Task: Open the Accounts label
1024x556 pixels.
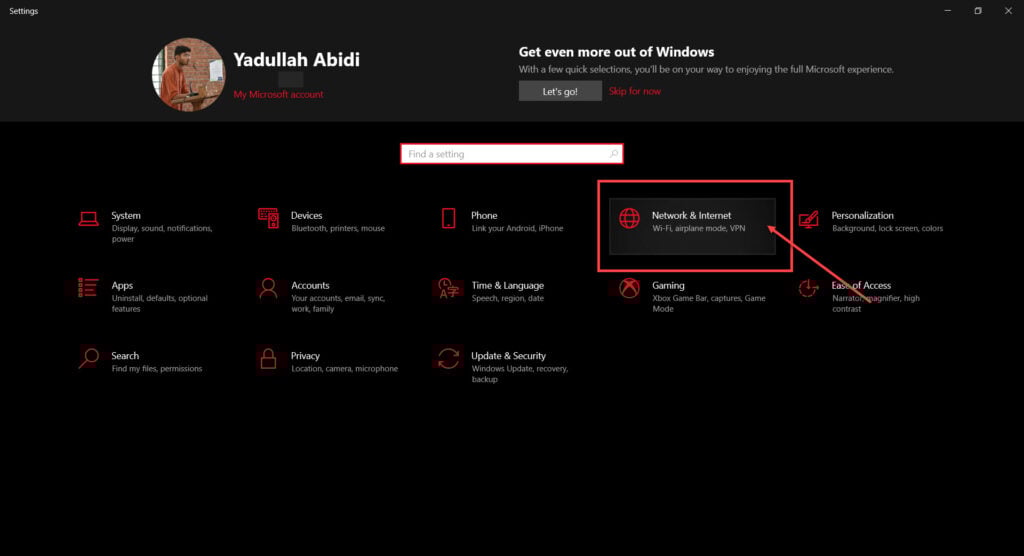Action: 310,286
